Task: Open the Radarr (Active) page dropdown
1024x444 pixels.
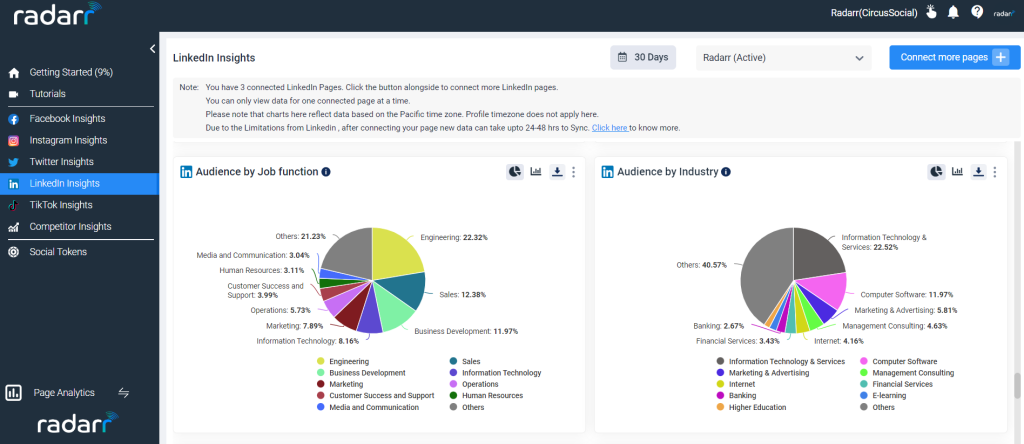Action: (x=784, y=57)
